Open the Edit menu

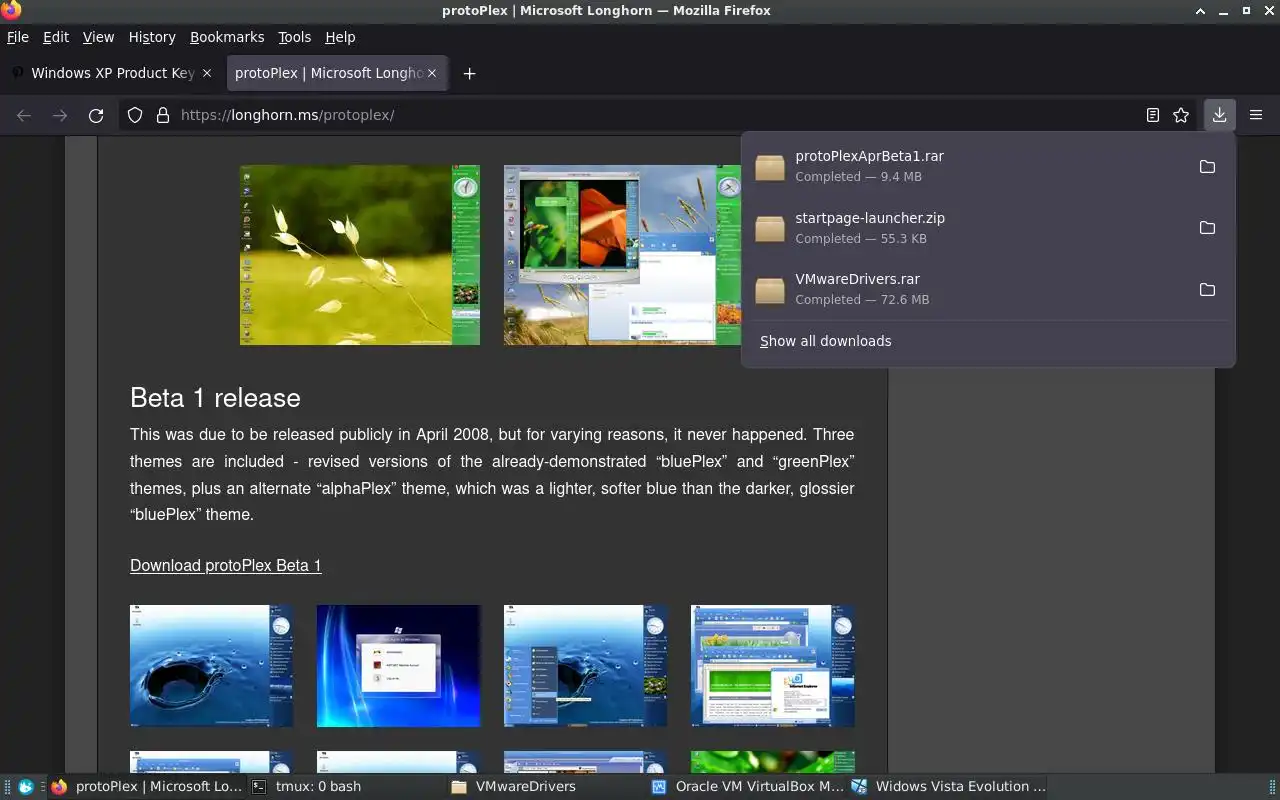pos(56,37)
